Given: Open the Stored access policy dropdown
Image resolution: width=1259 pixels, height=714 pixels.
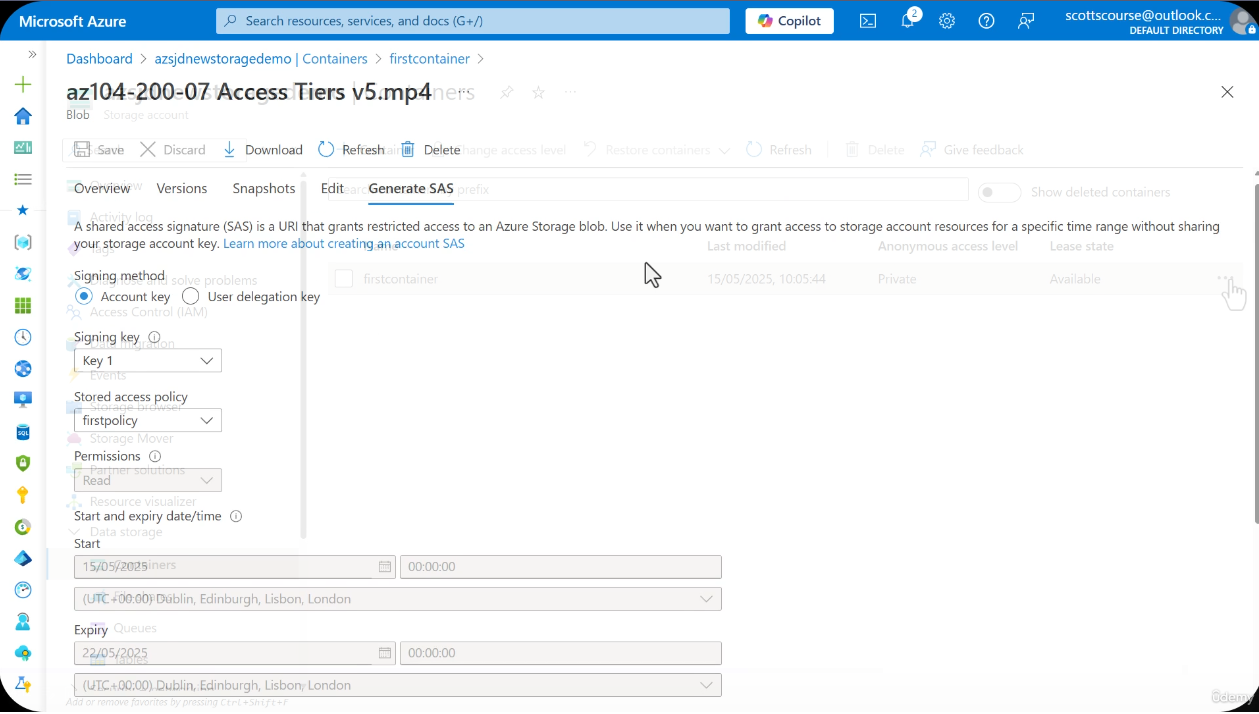Looking at the screenshot, I should (x=148, y=421).
